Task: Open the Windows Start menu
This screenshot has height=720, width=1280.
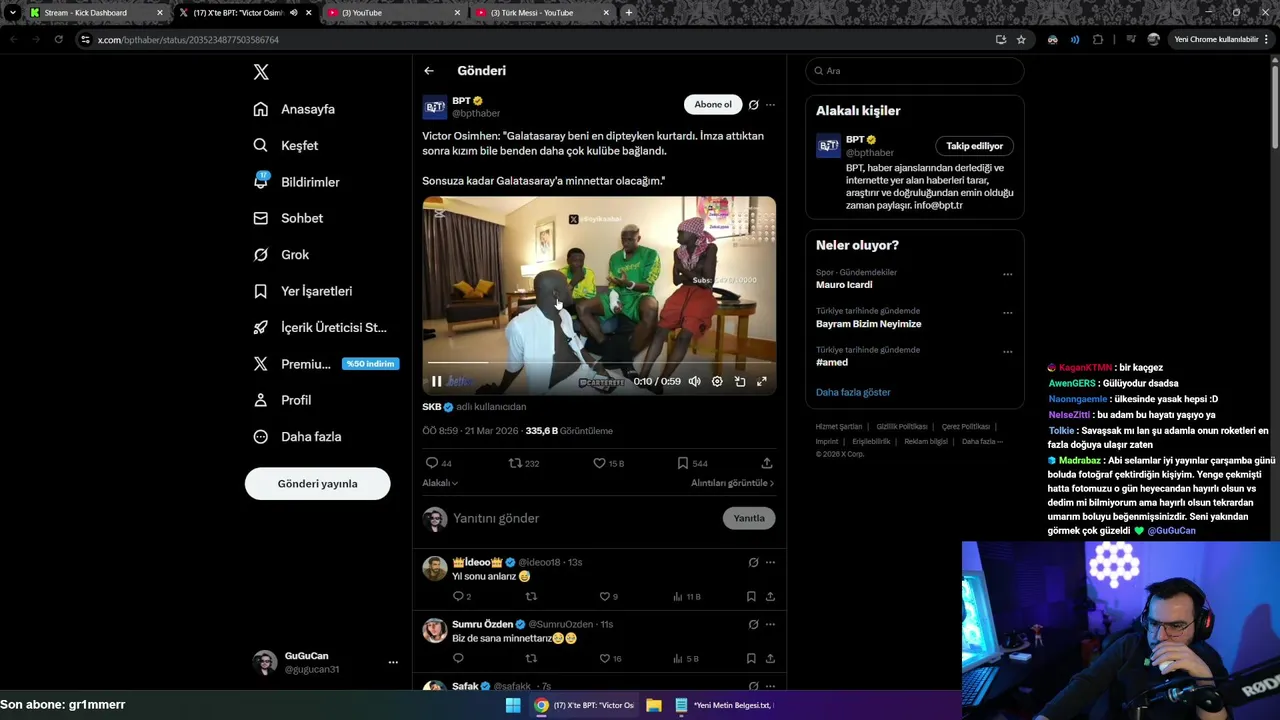Action: click(513, 705)
